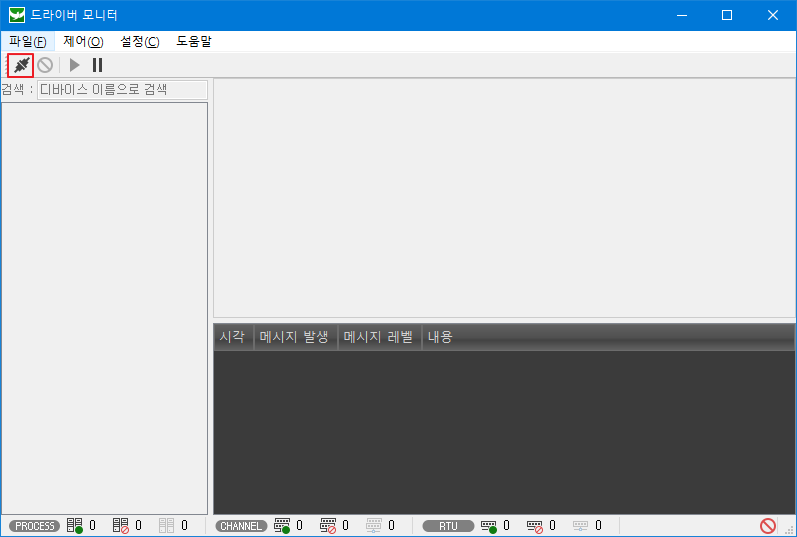Click the disconnect circle-slash toolbar icon
Image resolution: width=797 pixels, height=537 pixels.
[x=45, y=65]
